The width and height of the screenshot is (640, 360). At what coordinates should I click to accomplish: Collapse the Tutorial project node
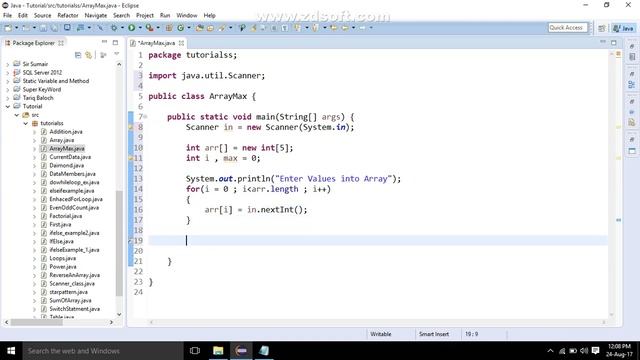pos(7,106)
